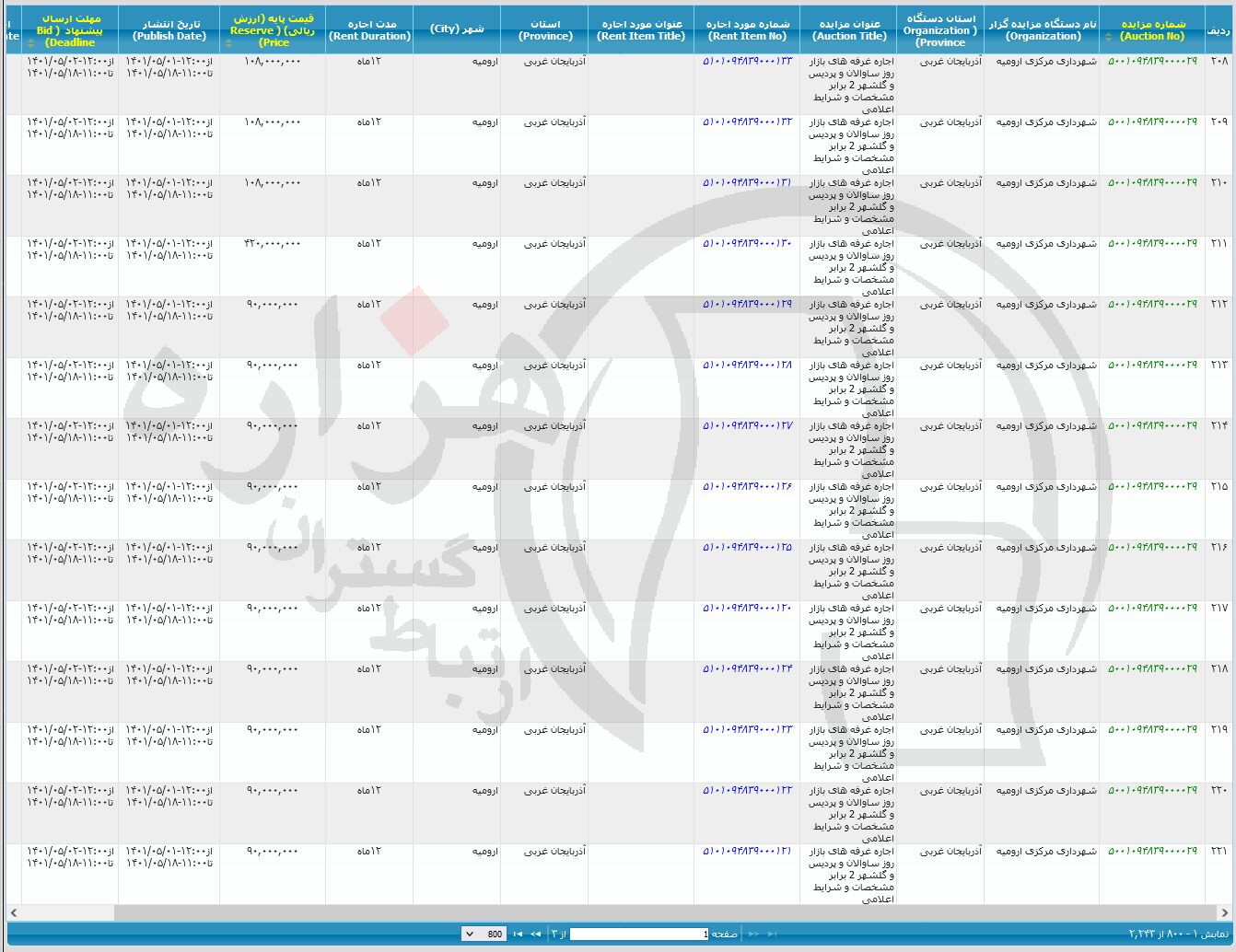Open rent item number link in row ۲۲۰
Image resolution: width=1236 pixels, height=952 pixels.
click(x=747, y=790)
